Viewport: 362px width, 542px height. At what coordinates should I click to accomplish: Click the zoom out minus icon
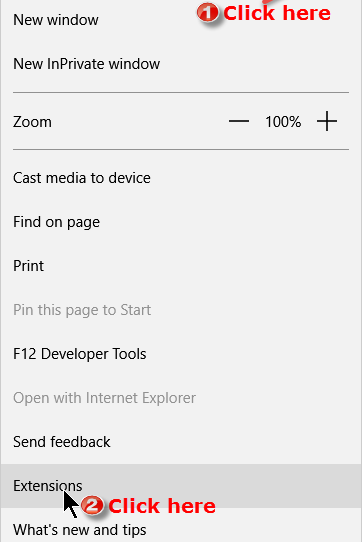pos(239,121)
